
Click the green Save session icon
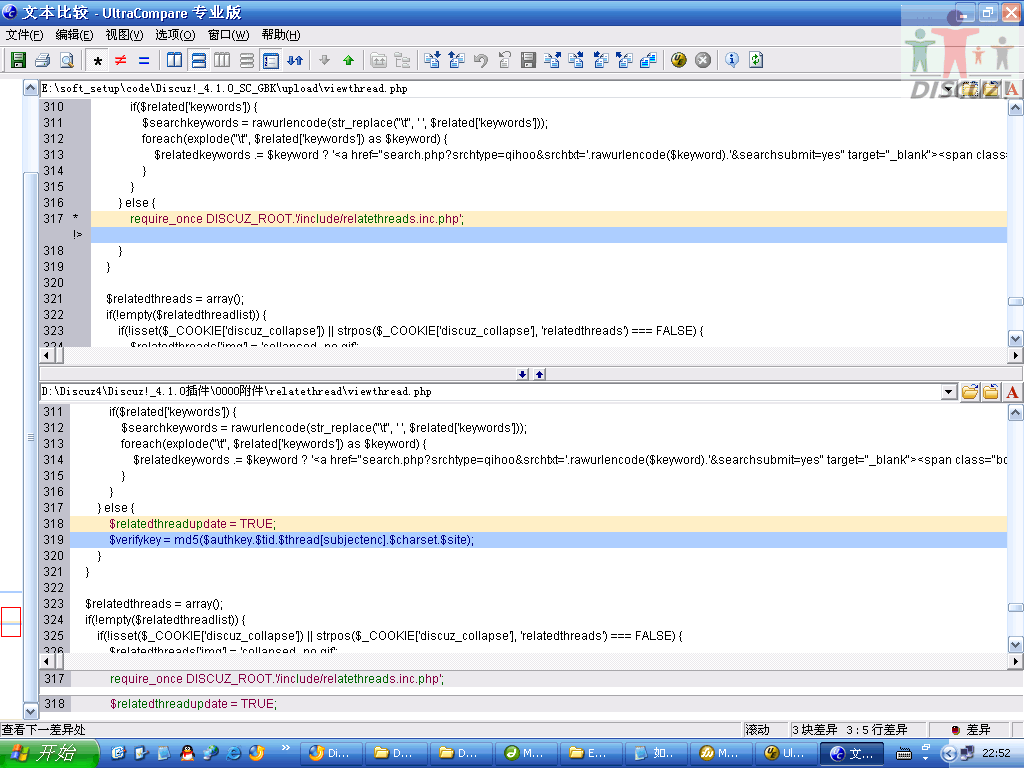(18, 61)
